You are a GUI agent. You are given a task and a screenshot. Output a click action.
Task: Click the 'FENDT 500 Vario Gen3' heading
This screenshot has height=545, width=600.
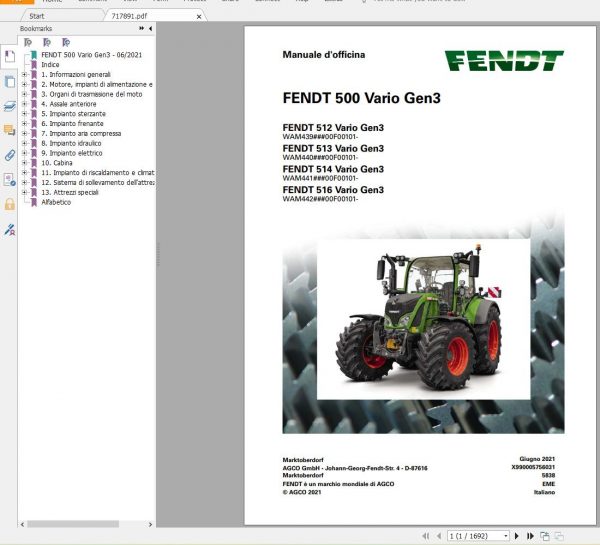362,98
